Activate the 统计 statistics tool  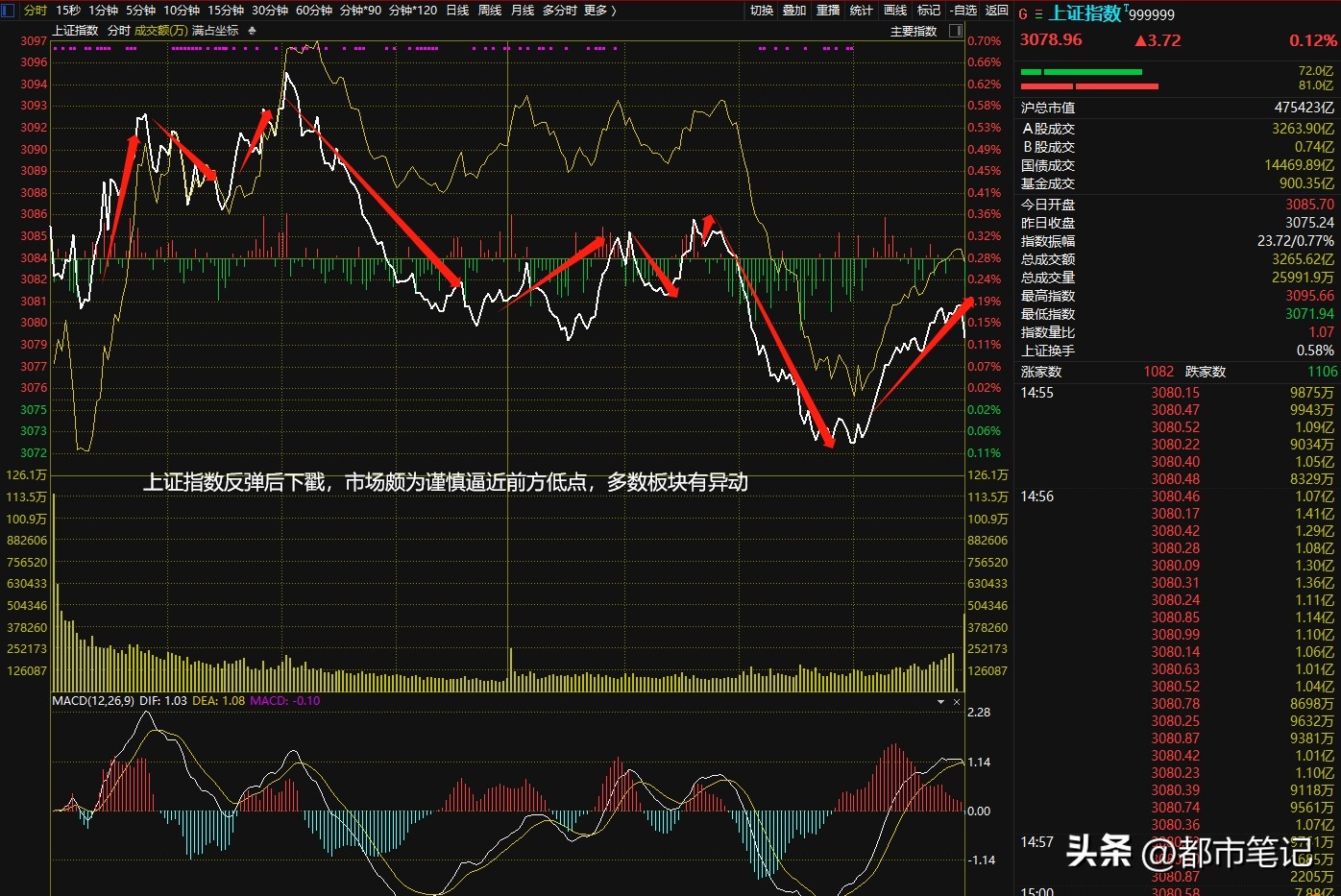tap(862, 11)
